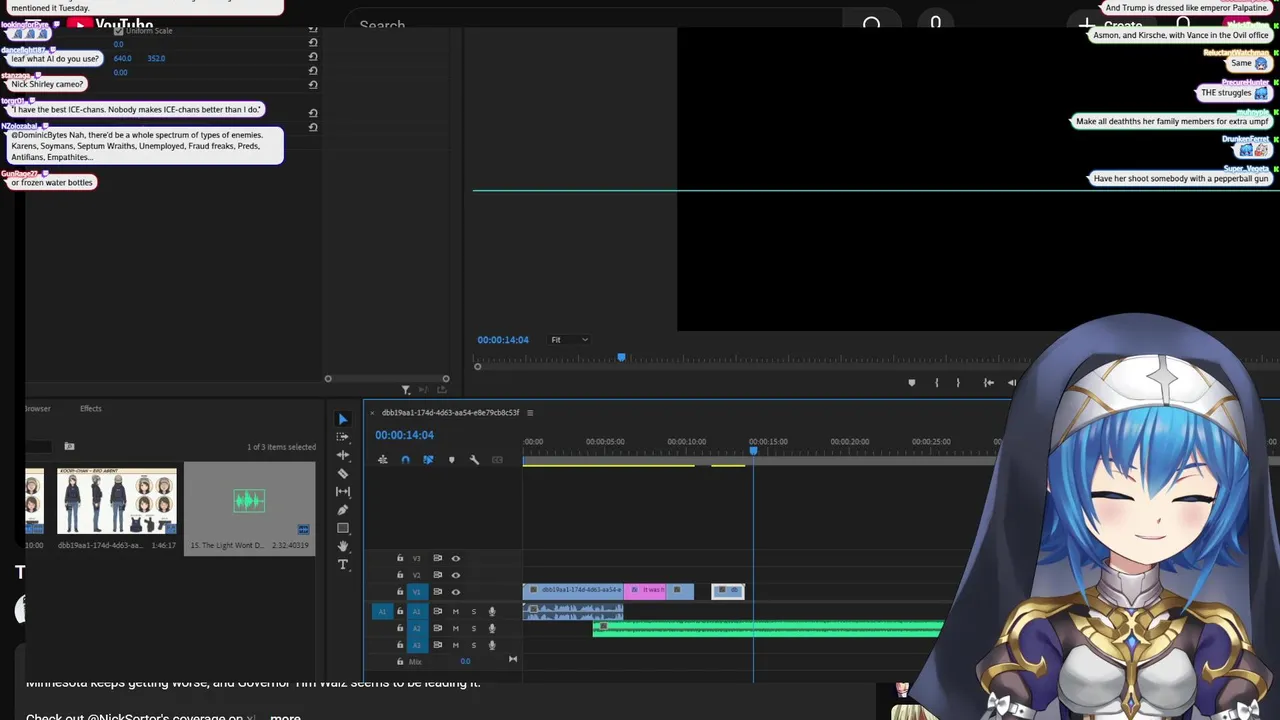The height and width of the screenshot is (720, 1280).
Task: Add marker in Program Monitor controls
Action: tap(911, 382)
